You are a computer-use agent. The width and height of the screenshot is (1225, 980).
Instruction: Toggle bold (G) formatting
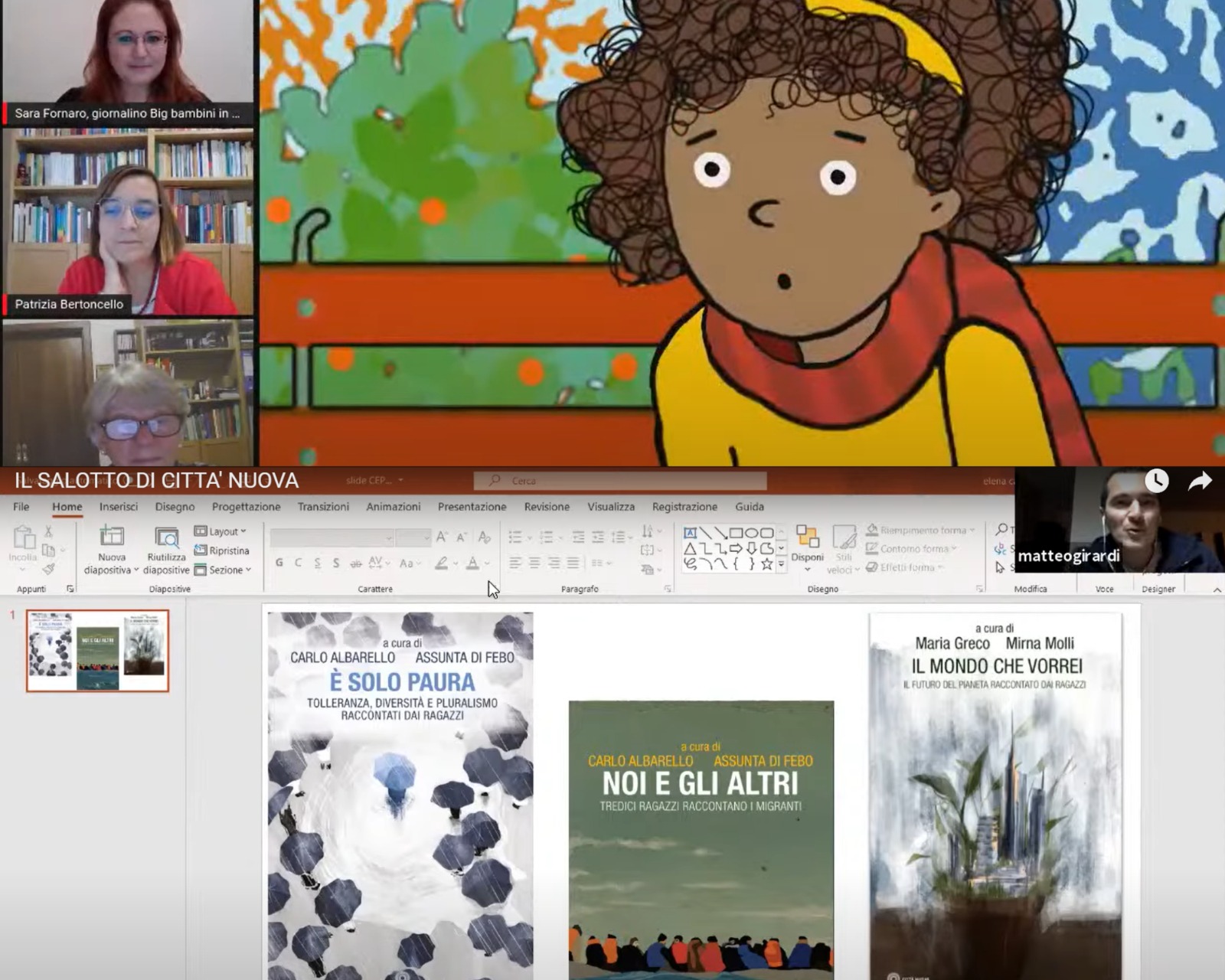(x=279, y=563)
